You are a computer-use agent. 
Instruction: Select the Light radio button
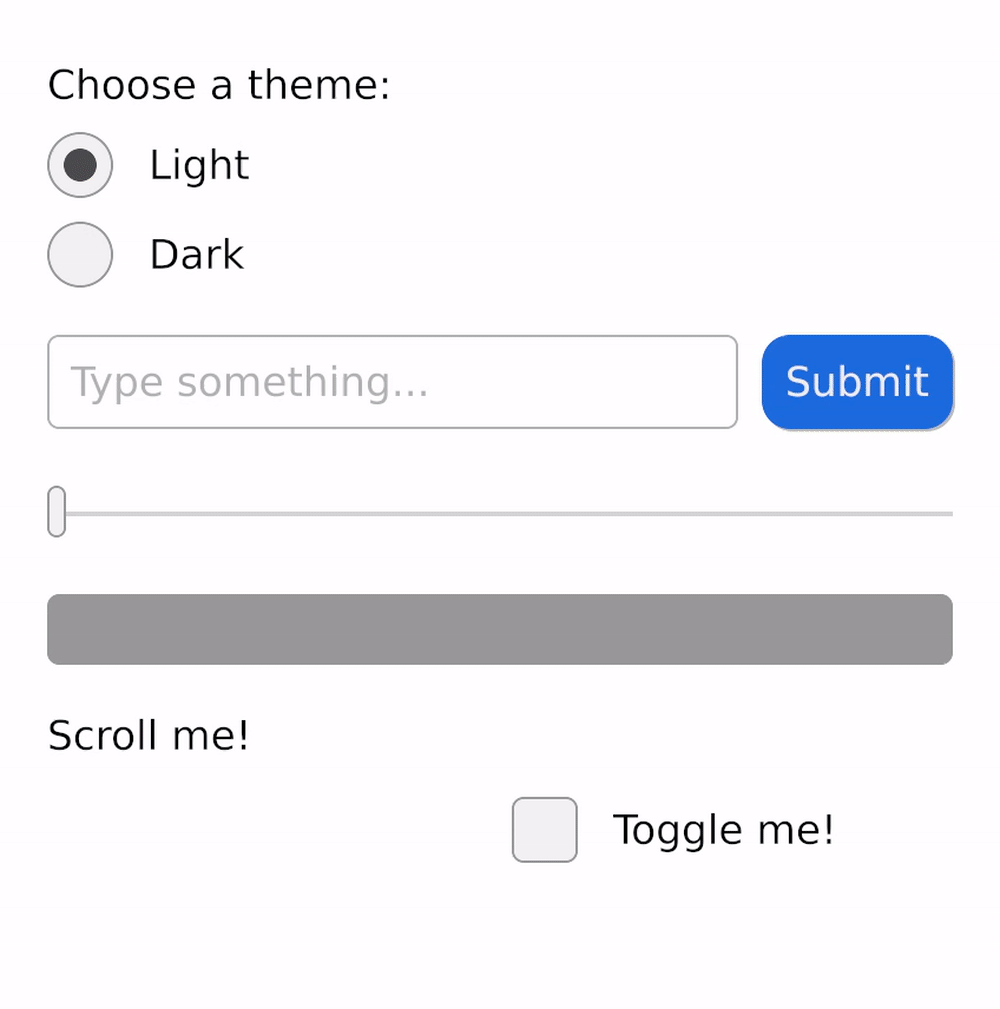(80, 165)
